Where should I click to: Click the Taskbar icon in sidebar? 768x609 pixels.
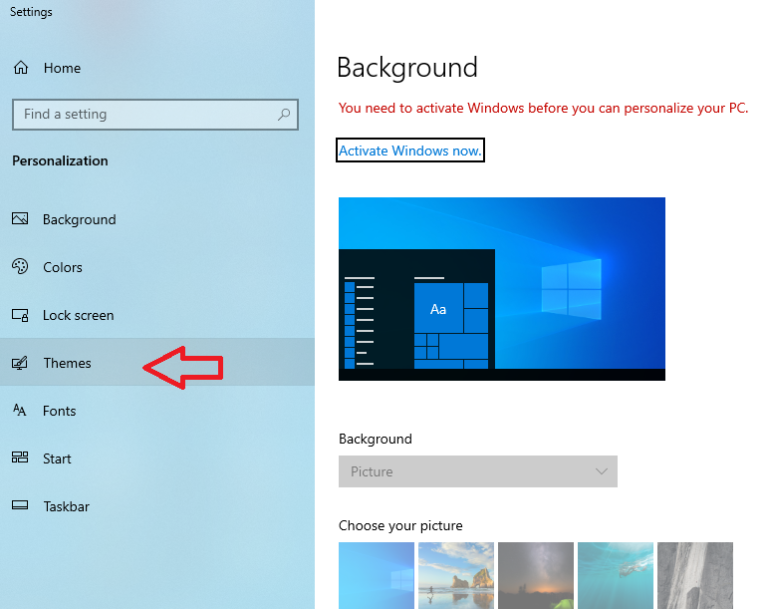20,505
